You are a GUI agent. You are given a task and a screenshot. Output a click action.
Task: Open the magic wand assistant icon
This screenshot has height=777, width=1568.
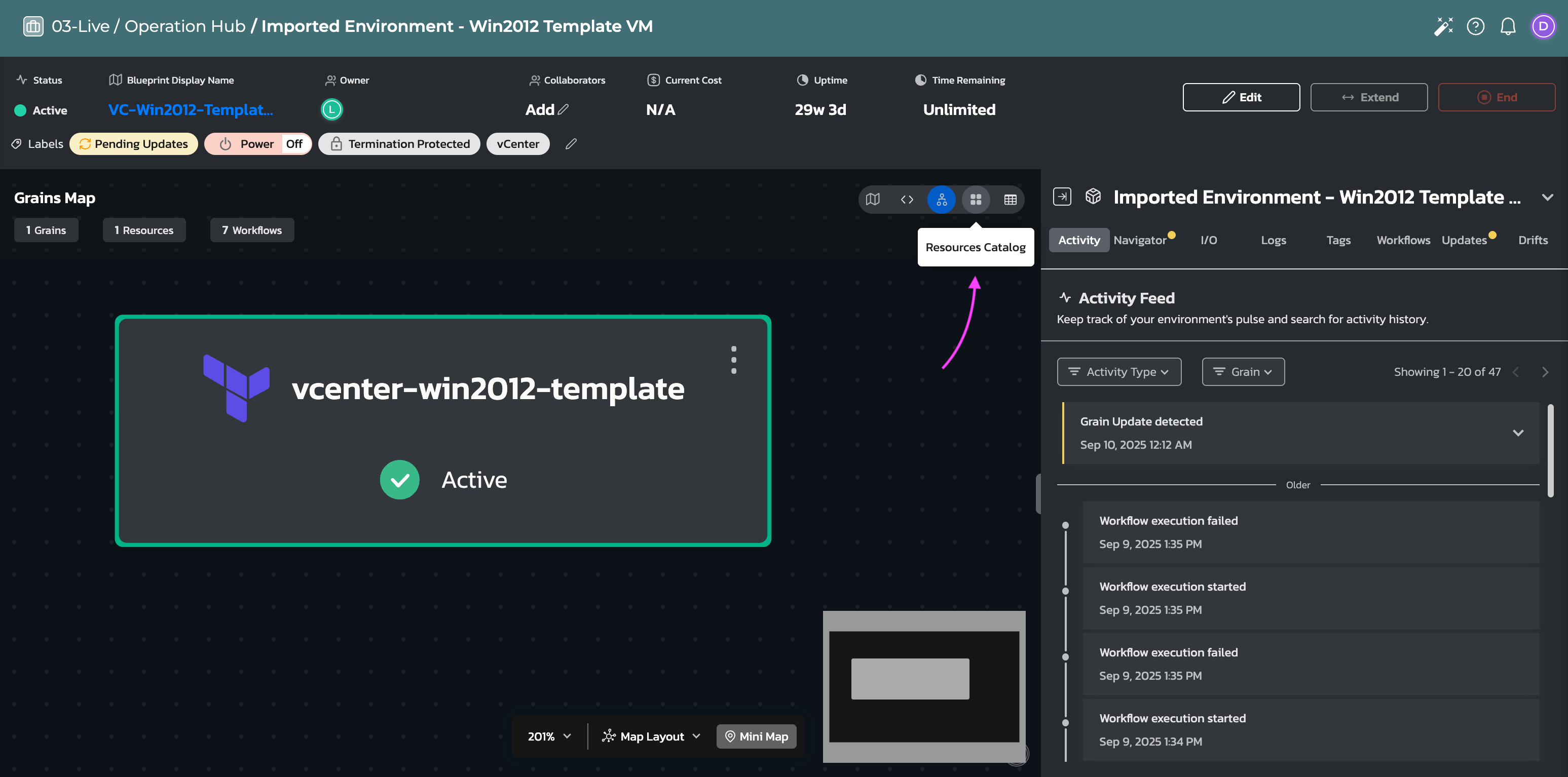tap(1443, 26)
